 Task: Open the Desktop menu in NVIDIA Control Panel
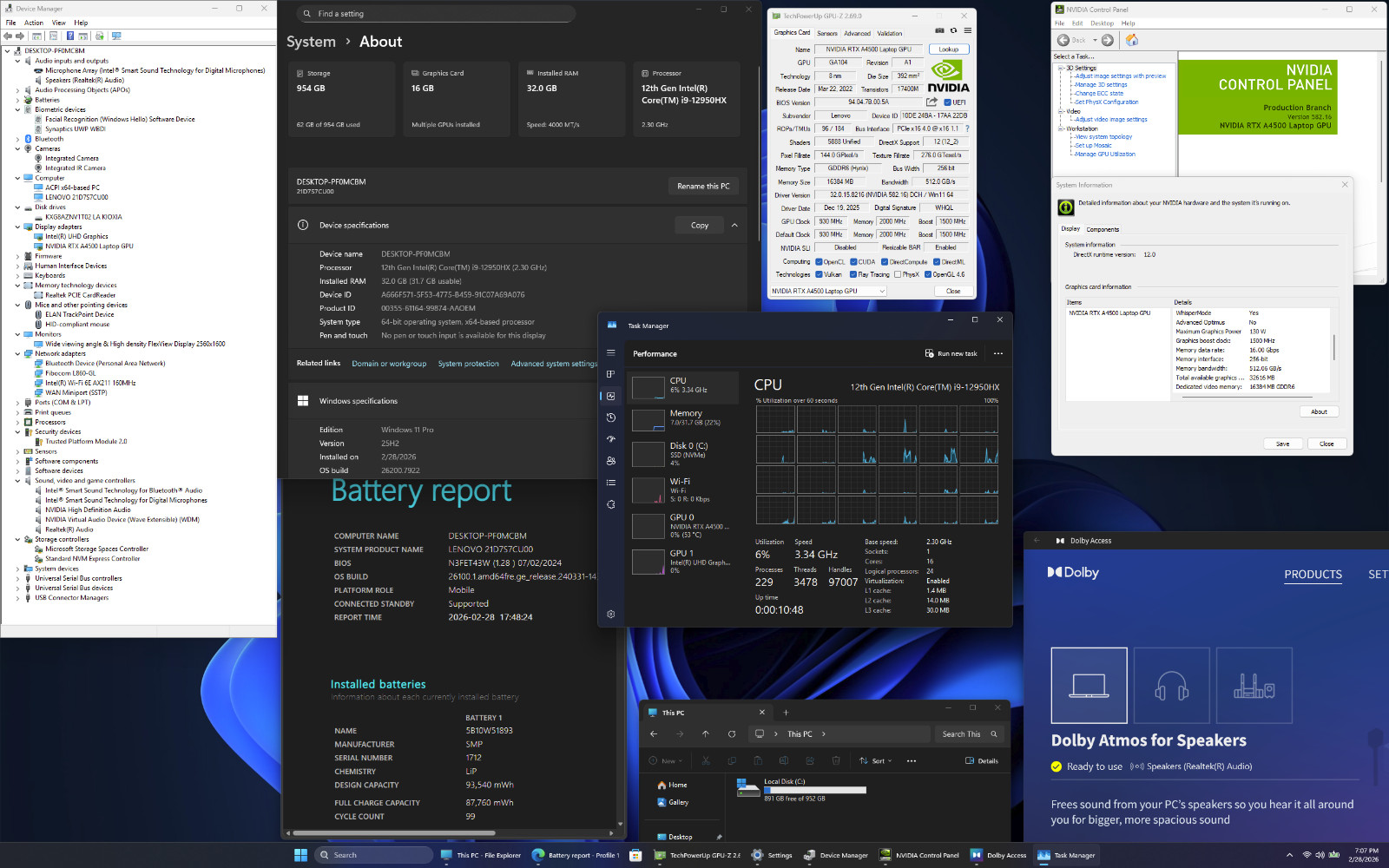click(1102, 23)
